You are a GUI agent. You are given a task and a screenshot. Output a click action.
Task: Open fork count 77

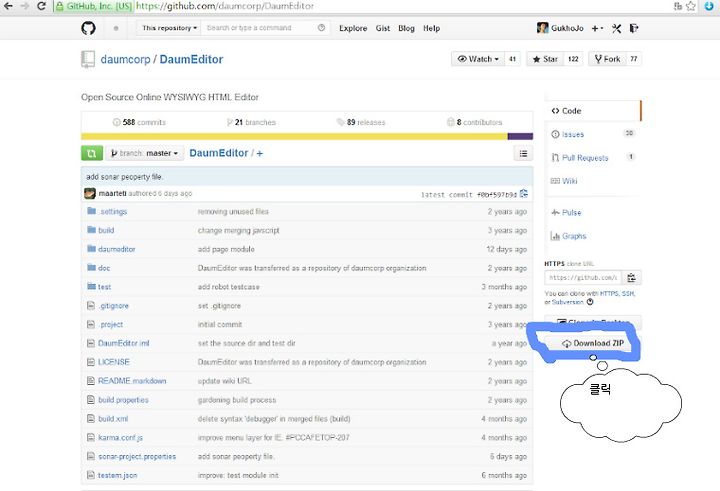click(634, 59)
